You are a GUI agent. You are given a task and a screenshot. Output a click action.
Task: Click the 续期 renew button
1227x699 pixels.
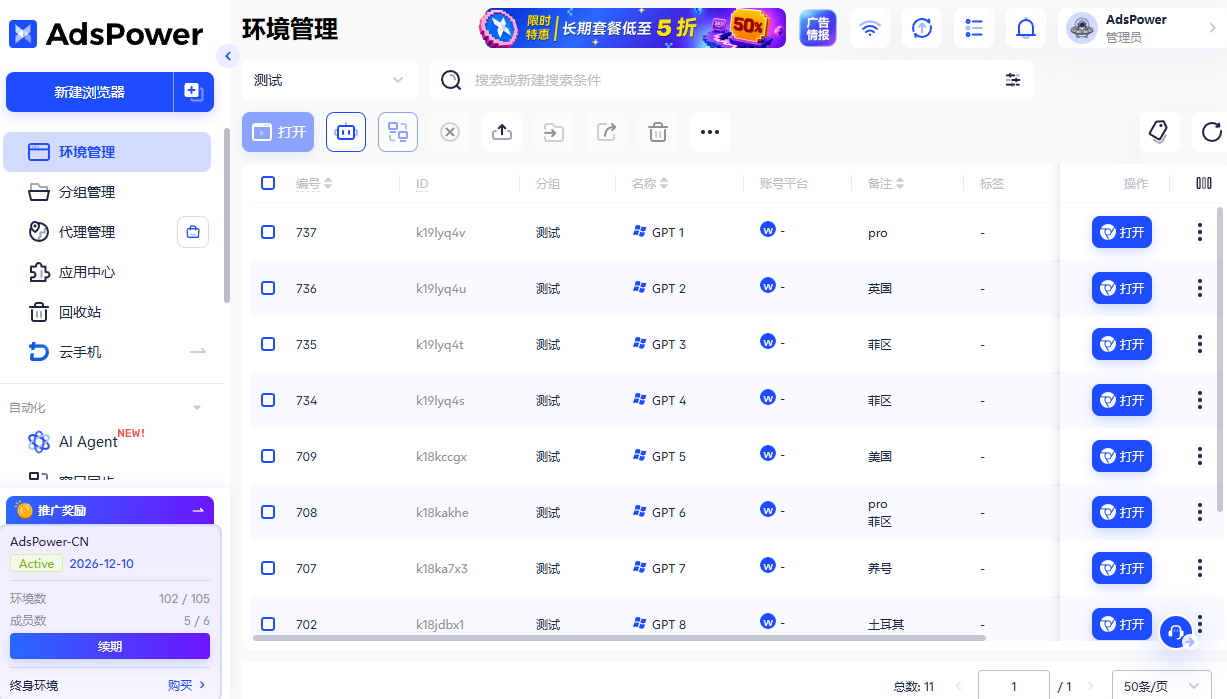click(x=110, y=646)
